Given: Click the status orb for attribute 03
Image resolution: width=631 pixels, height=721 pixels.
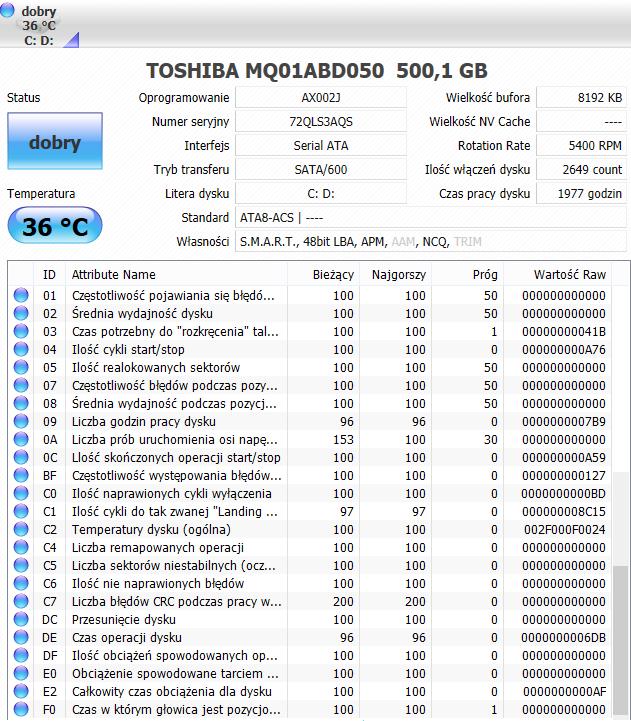Looking at the screenshot, I should click(x=21, y=331).
